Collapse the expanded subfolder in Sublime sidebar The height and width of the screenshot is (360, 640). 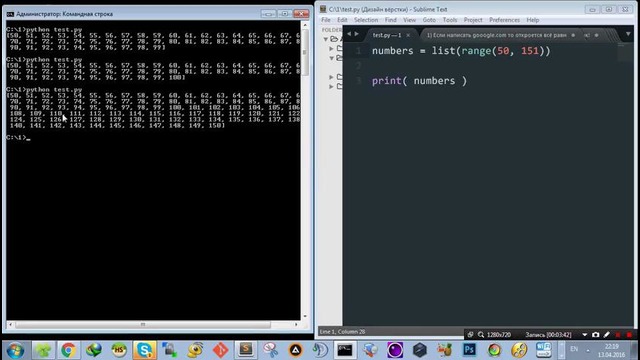click(331, 58)
